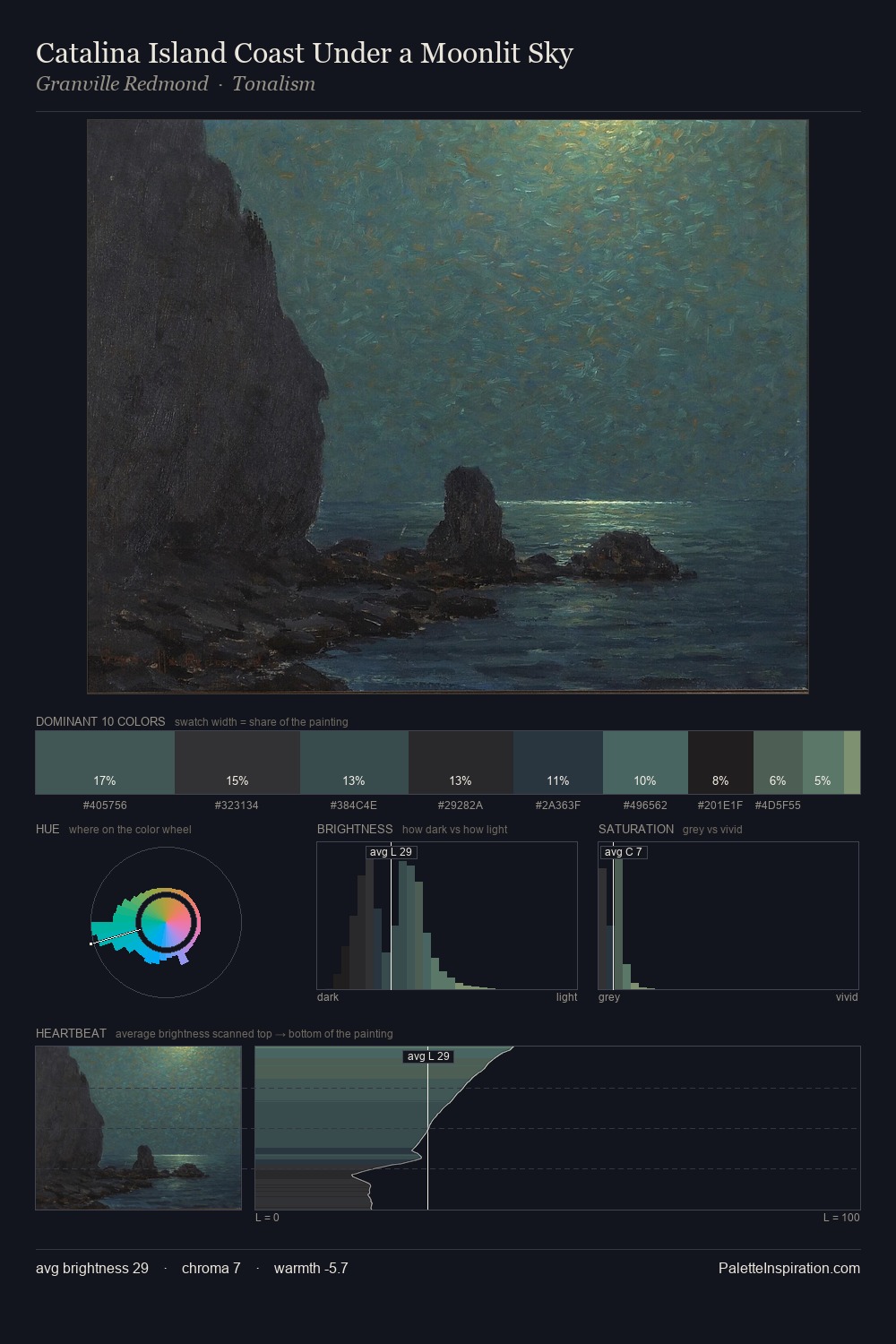Image resolution: width=896 pixels, height=1344 pixels.
Task: Click the BRIGHTNESS section heading
Action: 355,829
